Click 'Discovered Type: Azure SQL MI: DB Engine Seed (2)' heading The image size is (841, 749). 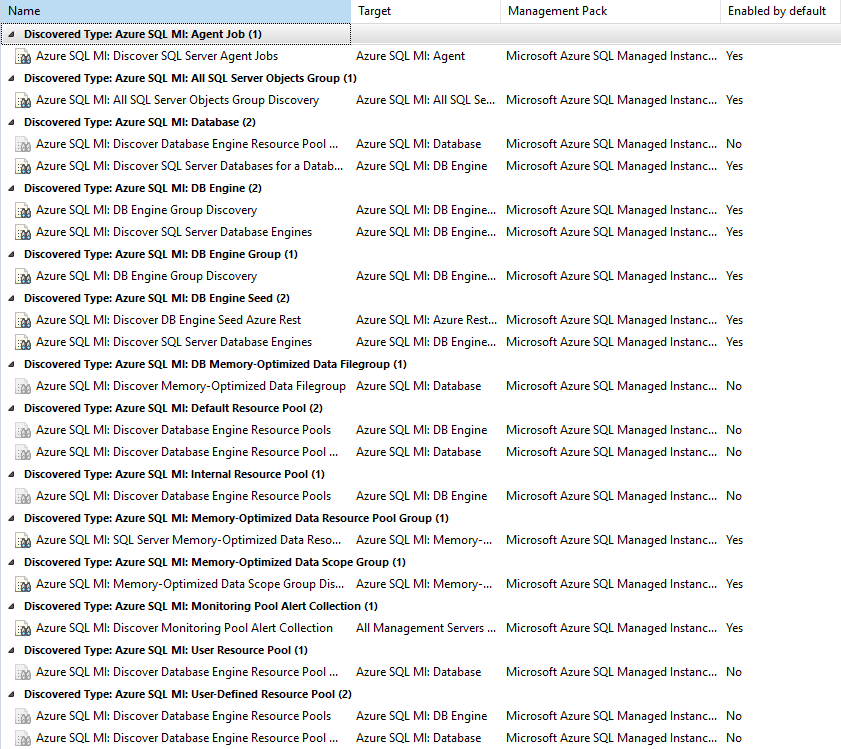(157, 298)
